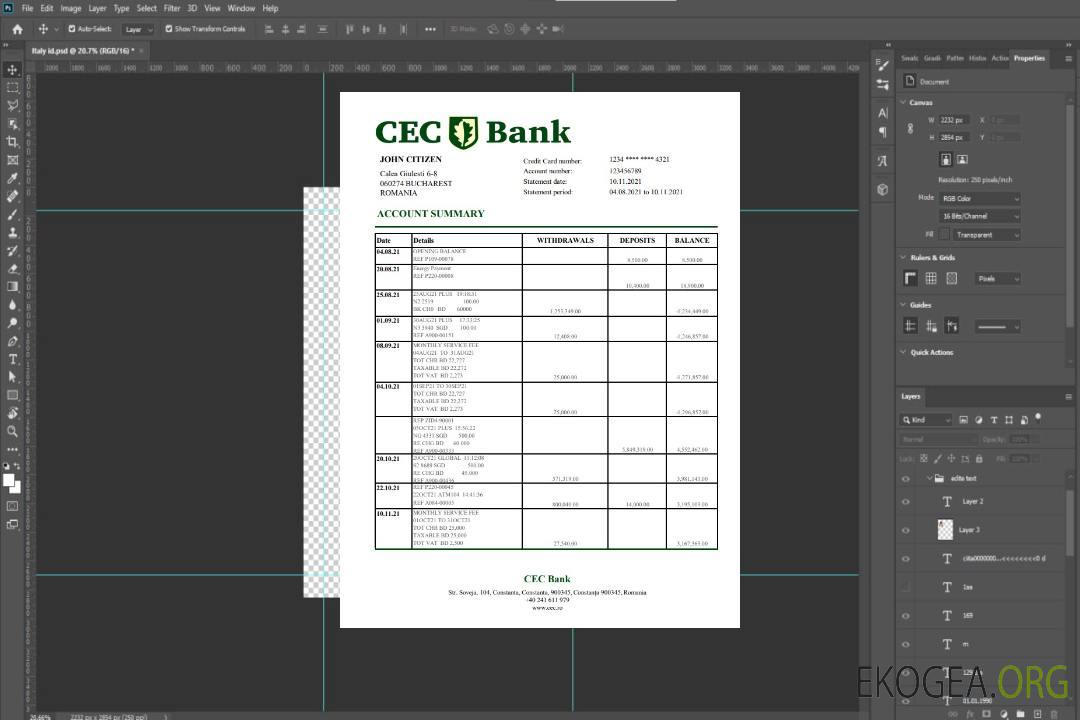Toggle Show Transform Controls checkbox
The width and height of the screenshot is (1080, 720).
[169, 29]
